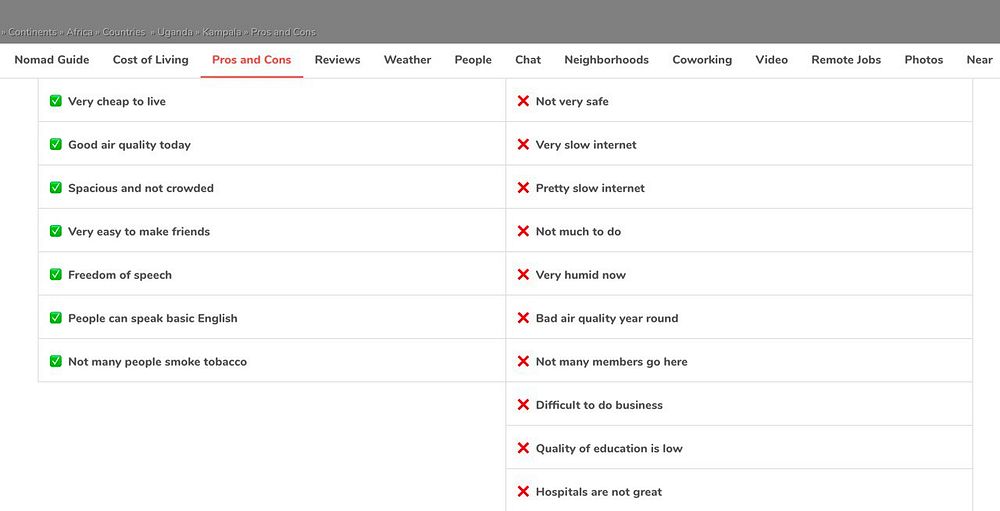
Task: Switch to the Weather tab
Action: tap(407, 60)
